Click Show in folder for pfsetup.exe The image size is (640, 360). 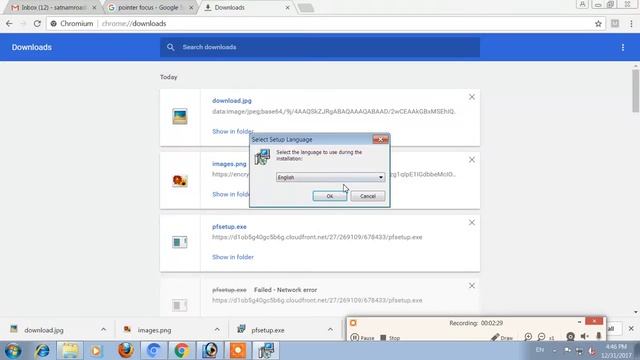[x=233, y=257]
